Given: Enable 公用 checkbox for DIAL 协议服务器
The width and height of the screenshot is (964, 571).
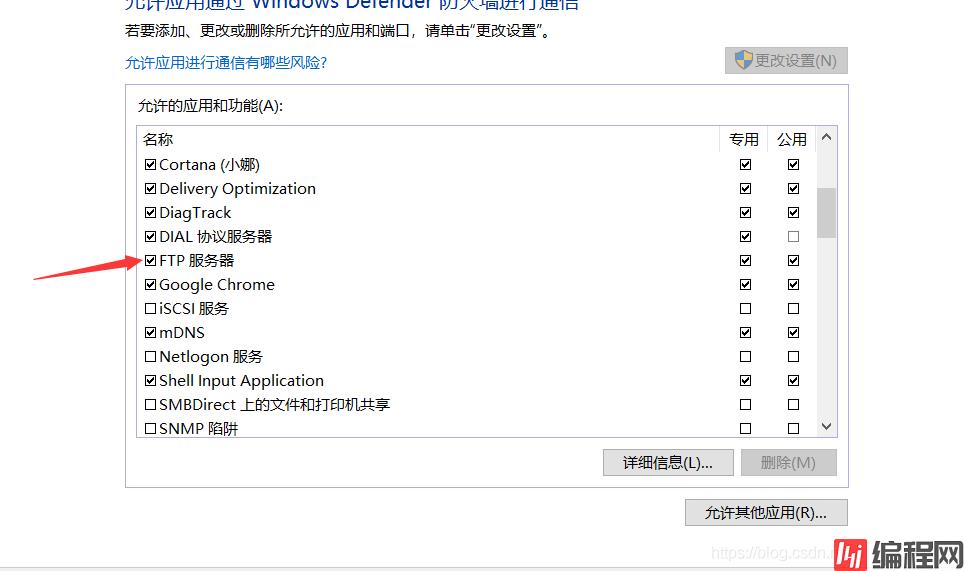Looking at the screenshot, I should (793, 237).
